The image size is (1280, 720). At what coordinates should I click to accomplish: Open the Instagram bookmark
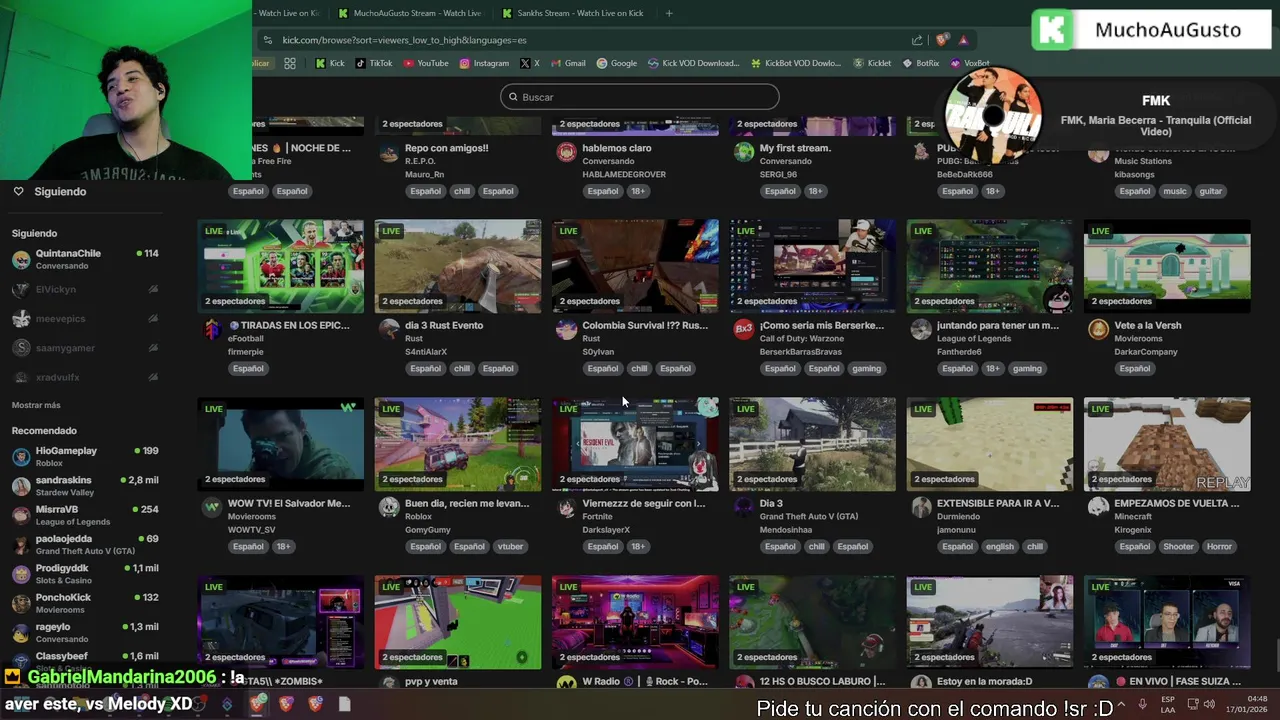(484, 63)
